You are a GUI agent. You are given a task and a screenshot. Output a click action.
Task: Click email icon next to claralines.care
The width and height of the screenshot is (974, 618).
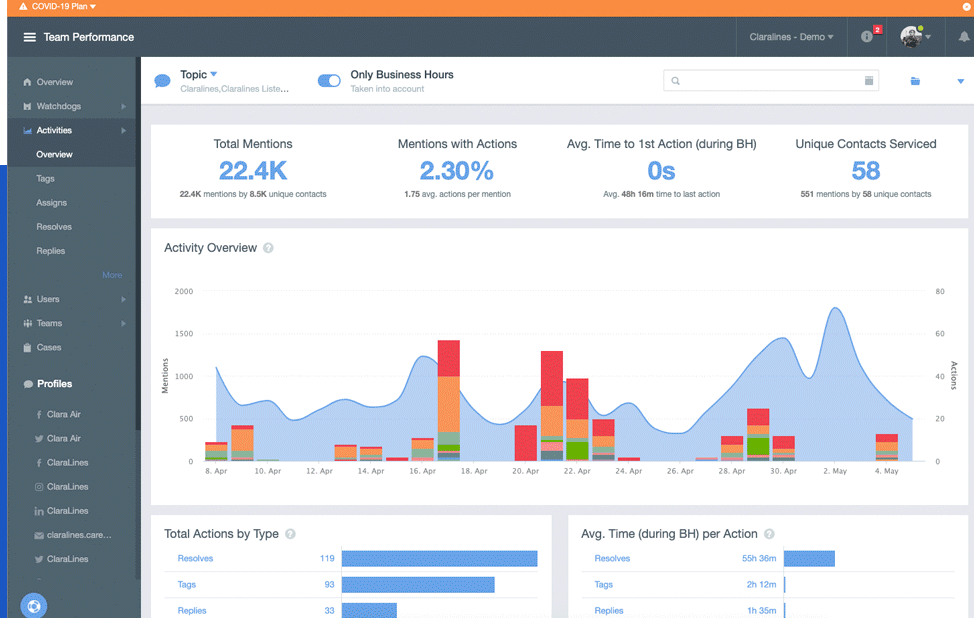(x=39, y=535)
